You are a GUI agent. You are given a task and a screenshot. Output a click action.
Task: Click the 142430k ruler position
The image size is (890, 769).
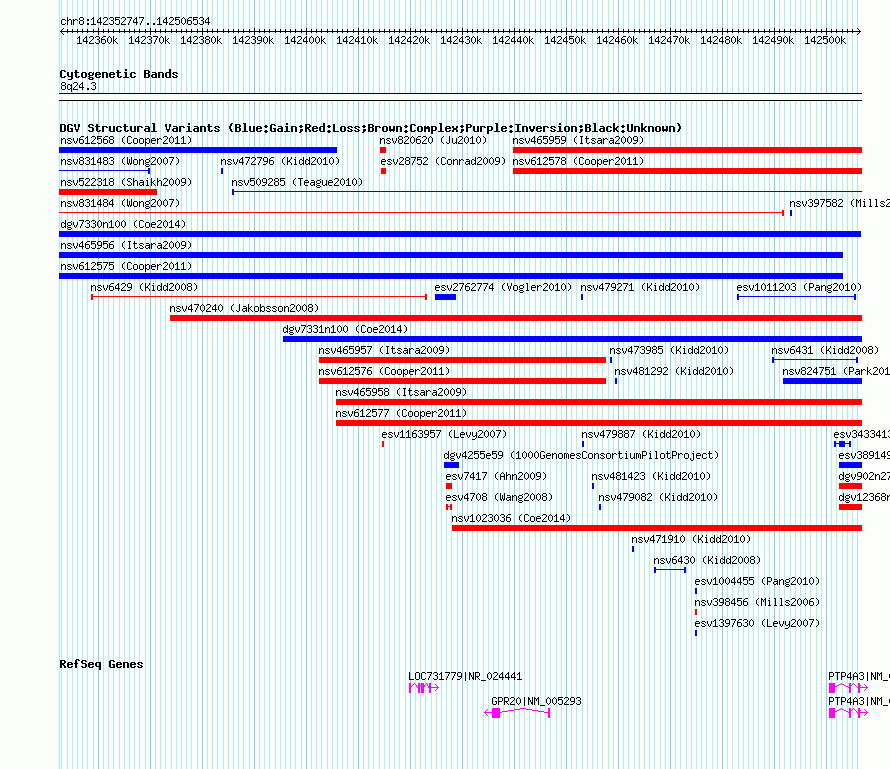click(x=461, y=40)
